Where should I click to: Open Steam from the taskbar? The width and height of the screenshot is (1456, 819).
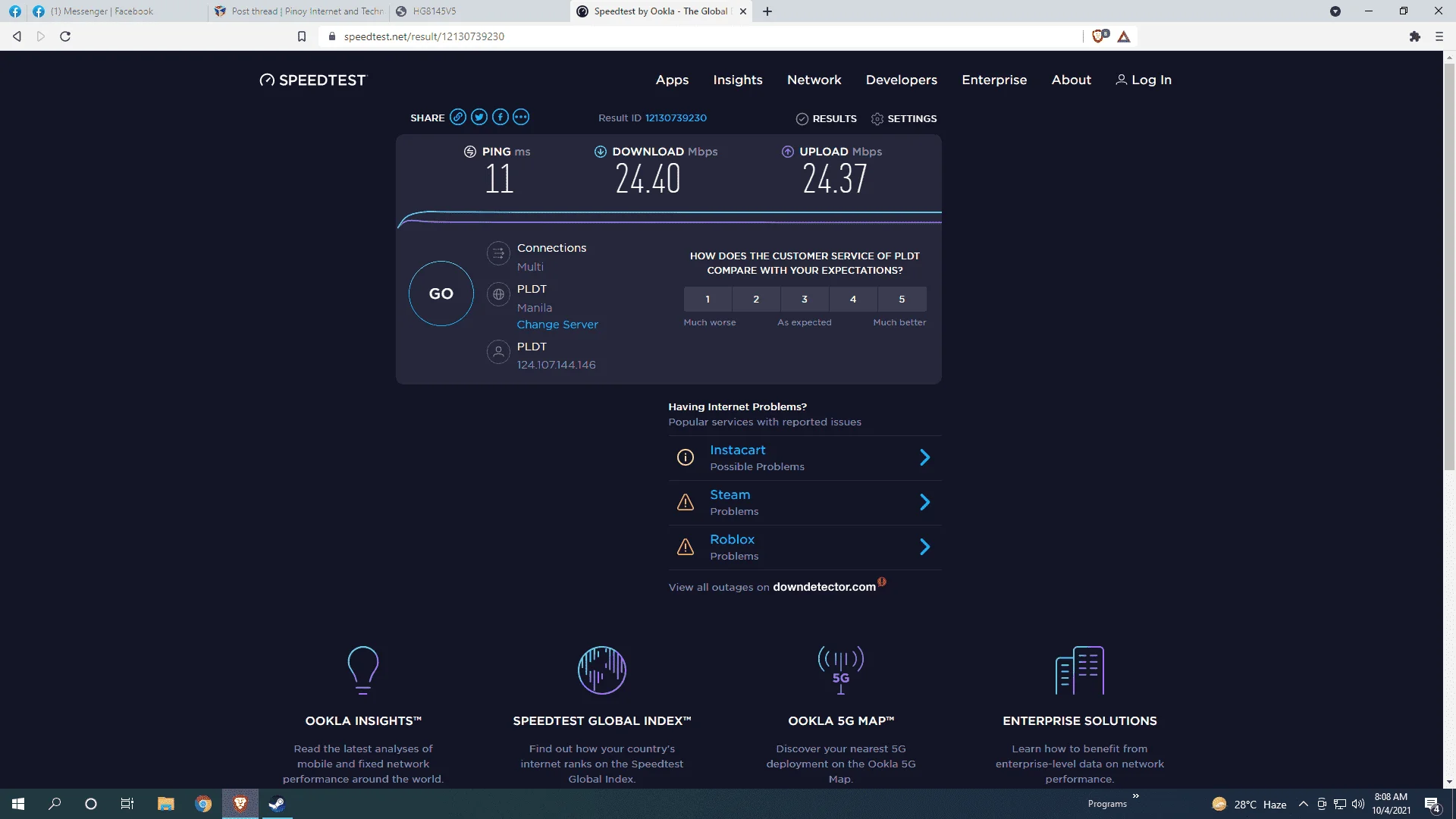tap(277, 804)
